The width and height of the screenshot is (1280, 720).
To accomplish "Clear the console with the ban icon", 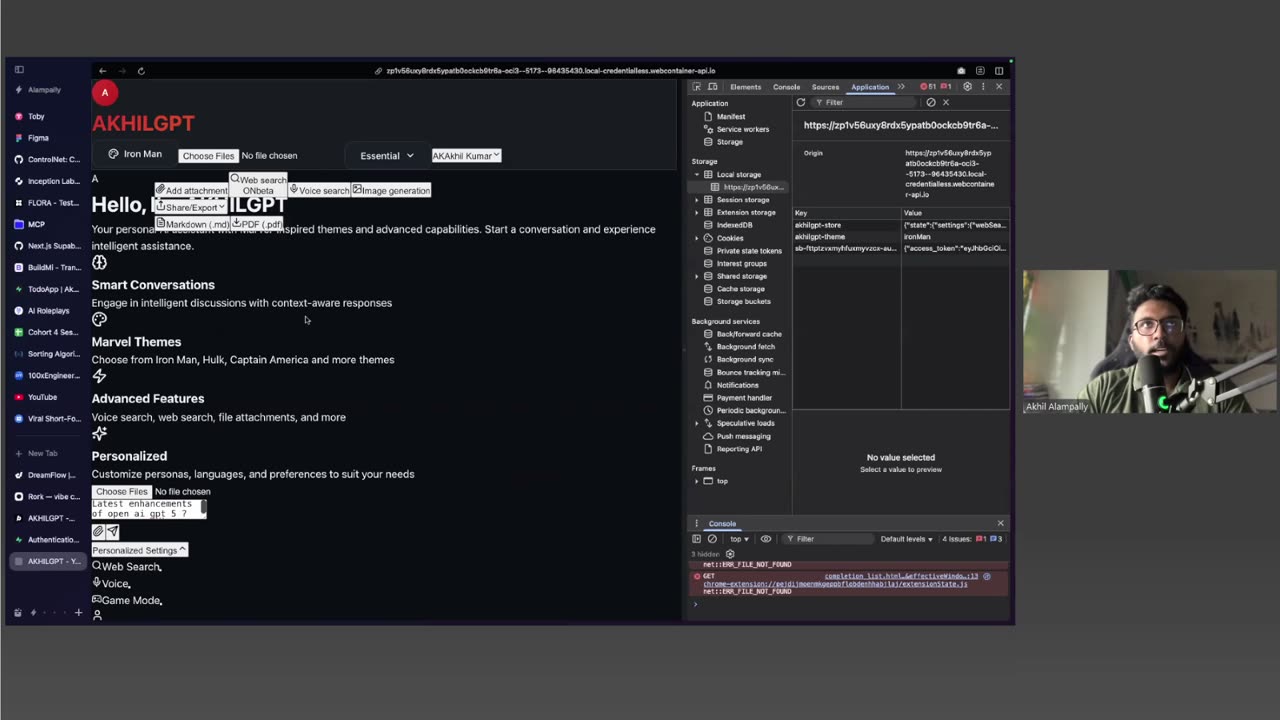I will pyautogui.click(x=712, y=539).
